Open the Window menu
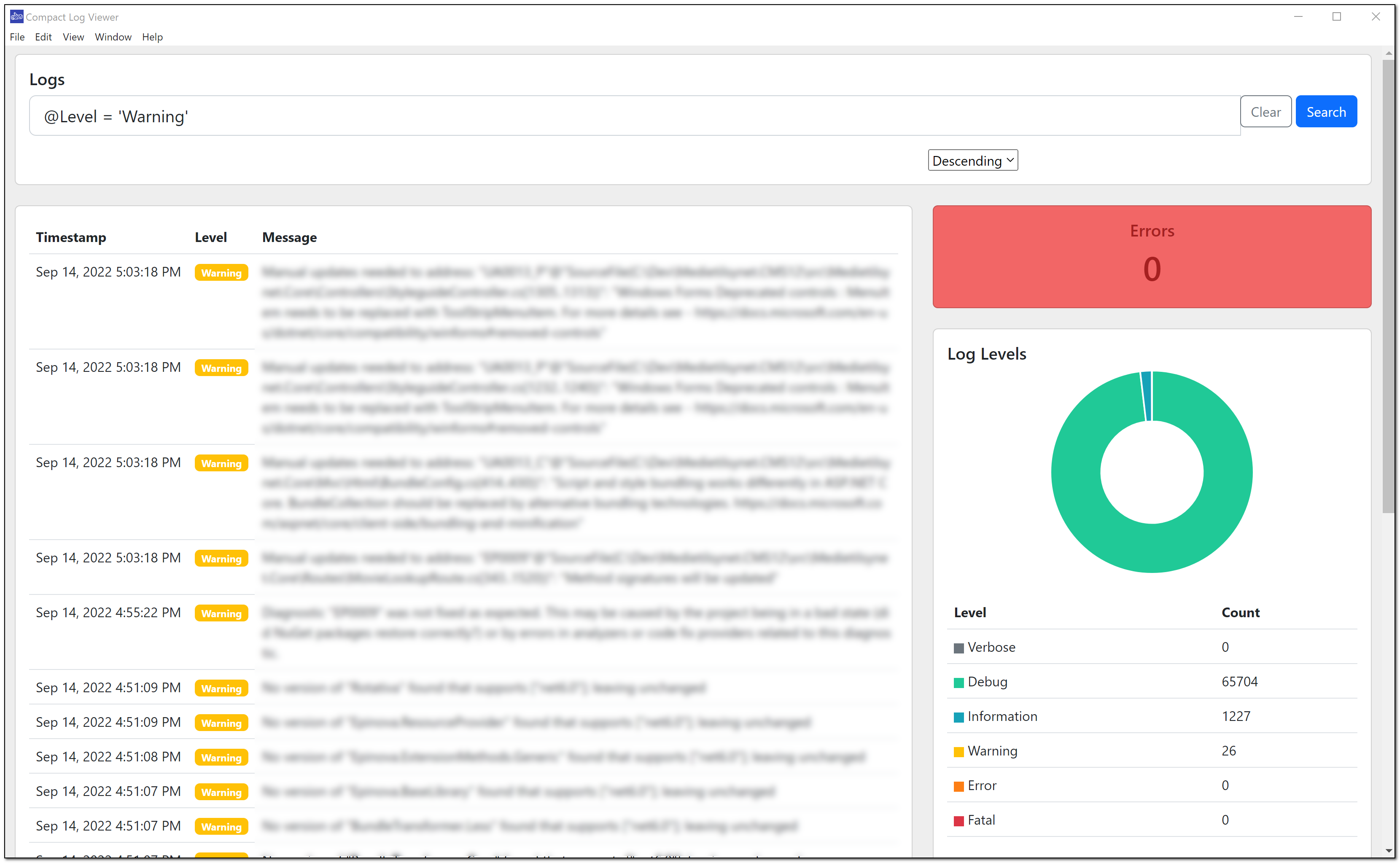 112,37
